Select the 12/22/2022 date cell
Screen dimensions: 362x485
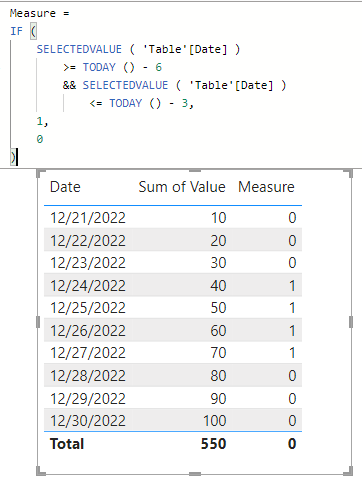coord(88,240)
